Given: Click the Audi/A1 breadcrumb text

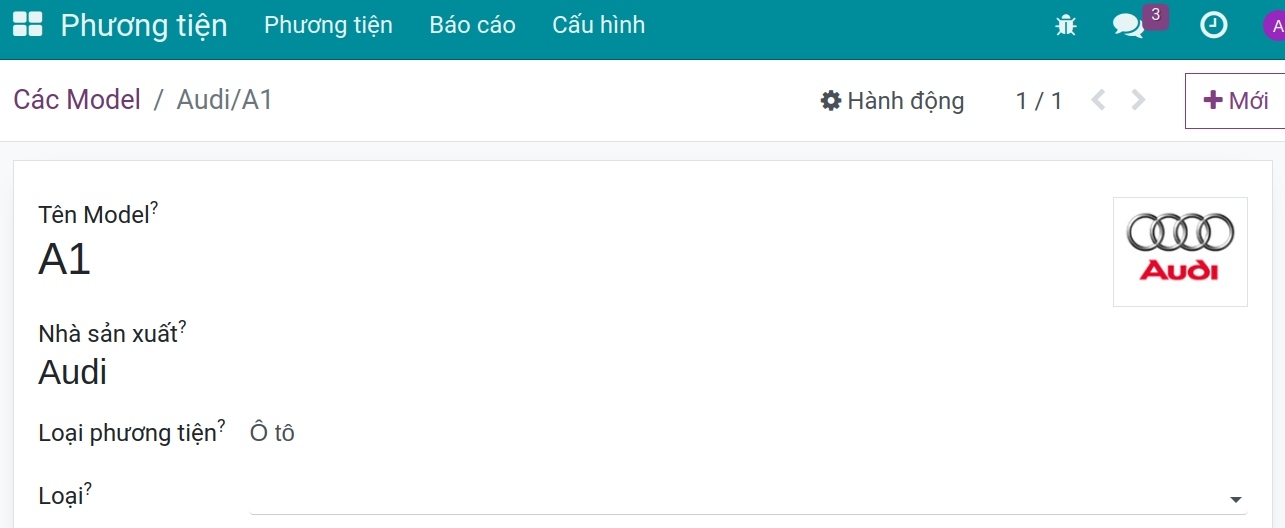Looking at the screenshot, I should [225, 100].
